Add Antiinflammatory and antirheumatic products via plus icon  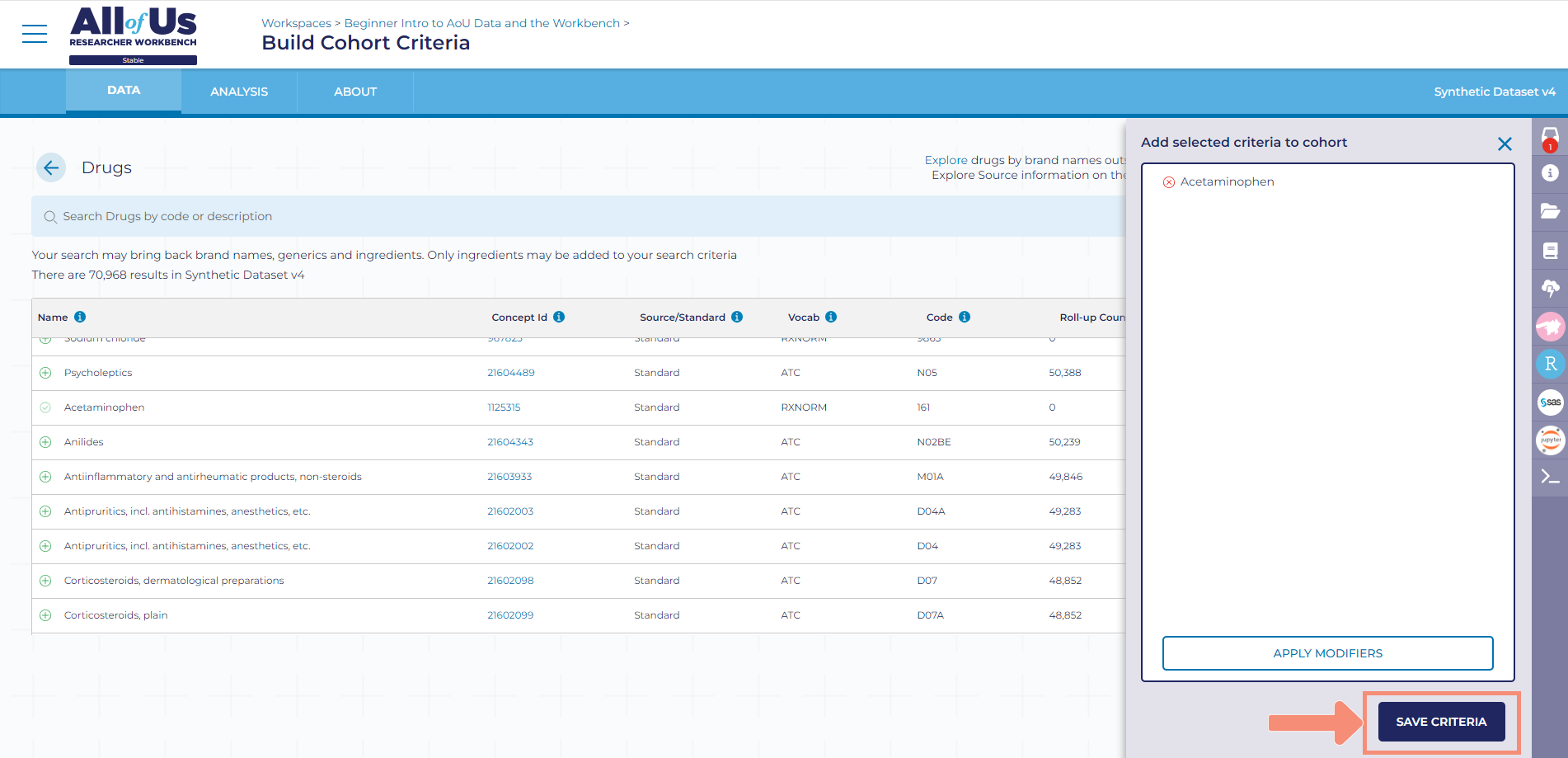tap(45, 477)
